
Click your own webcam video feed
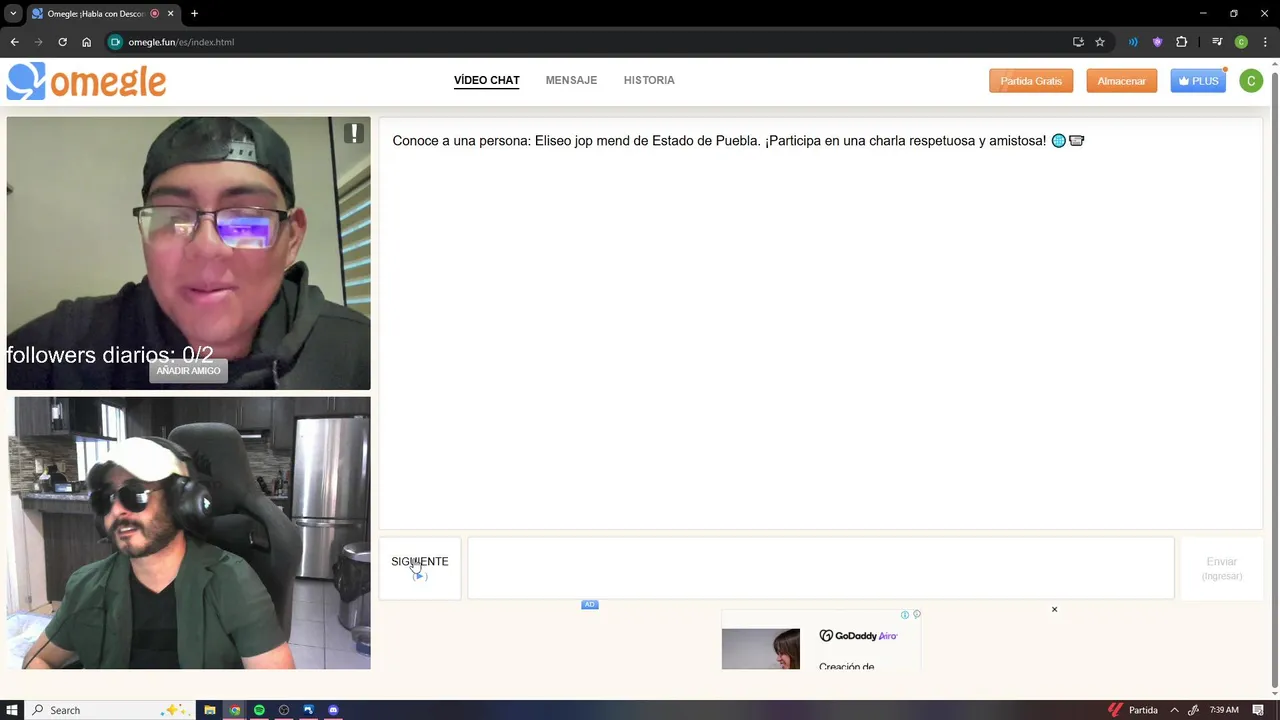click(188, 533)
